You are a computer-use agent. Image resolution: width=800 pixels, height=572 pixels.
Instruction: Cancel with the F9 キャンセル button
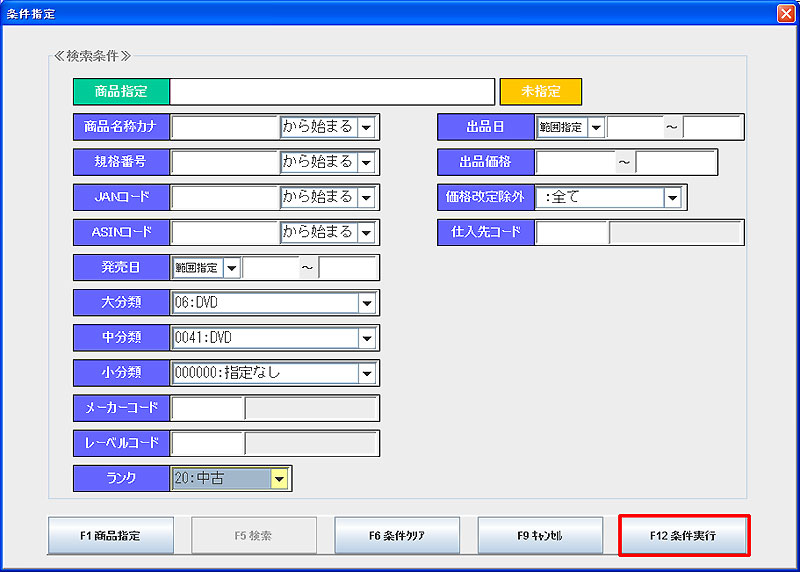[540, 536]
